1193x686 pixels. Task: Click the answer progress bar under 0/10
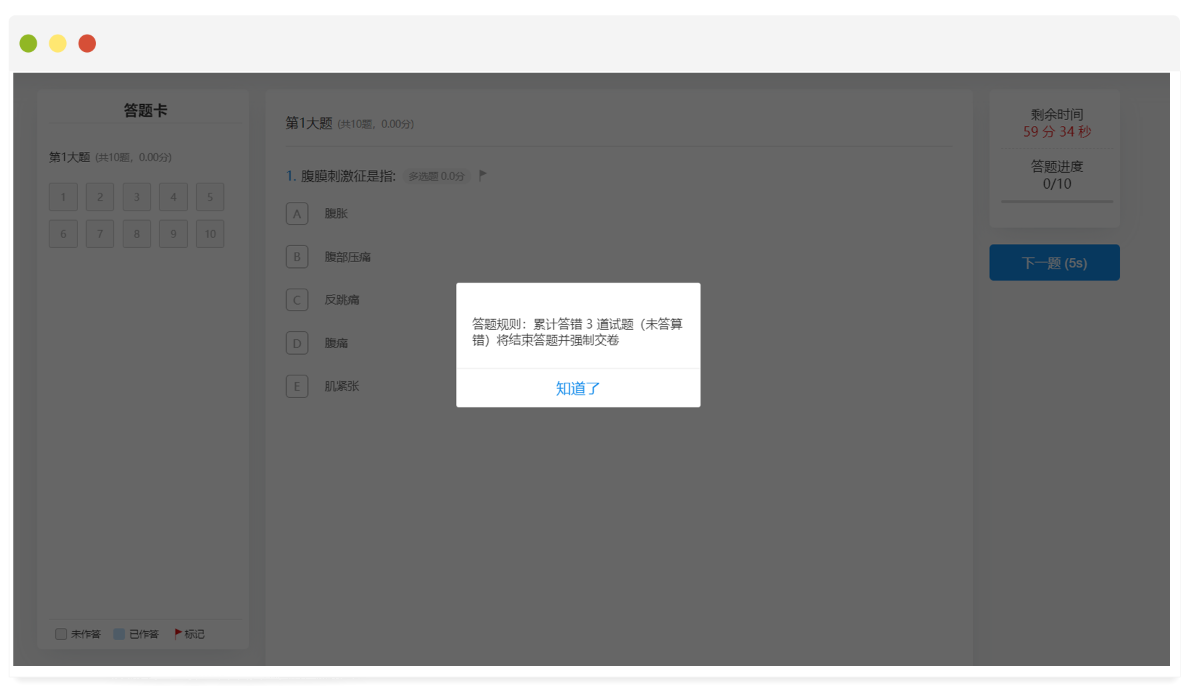click(1056, 201)
